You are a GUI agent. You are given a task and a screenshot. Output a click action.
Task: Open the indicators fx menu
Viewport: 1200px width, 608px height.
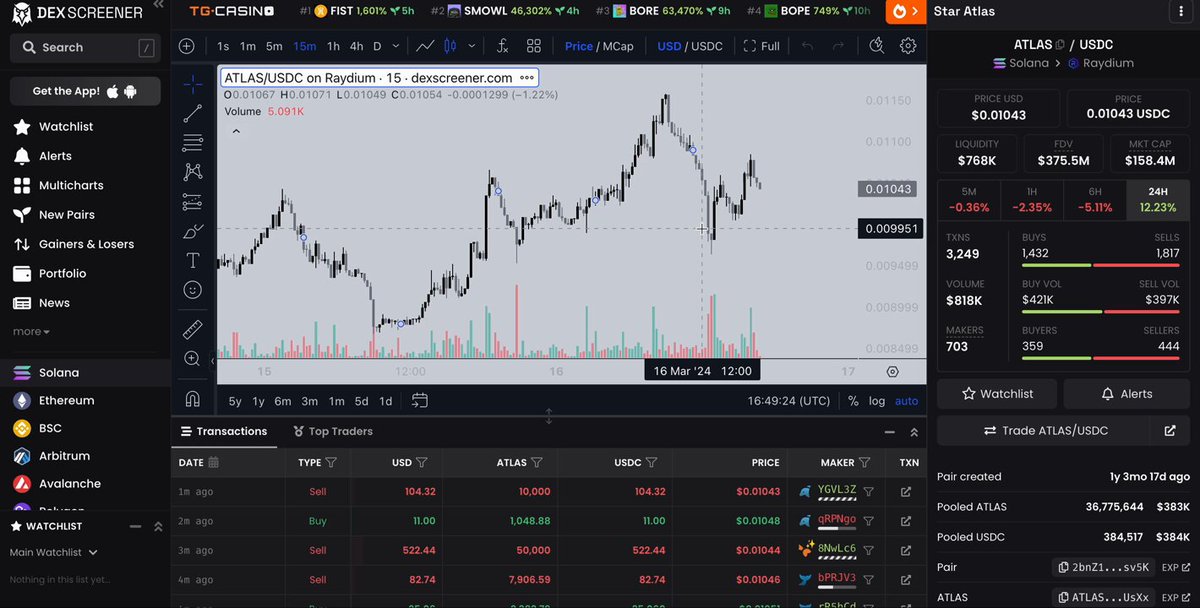(x=502, y=46)
